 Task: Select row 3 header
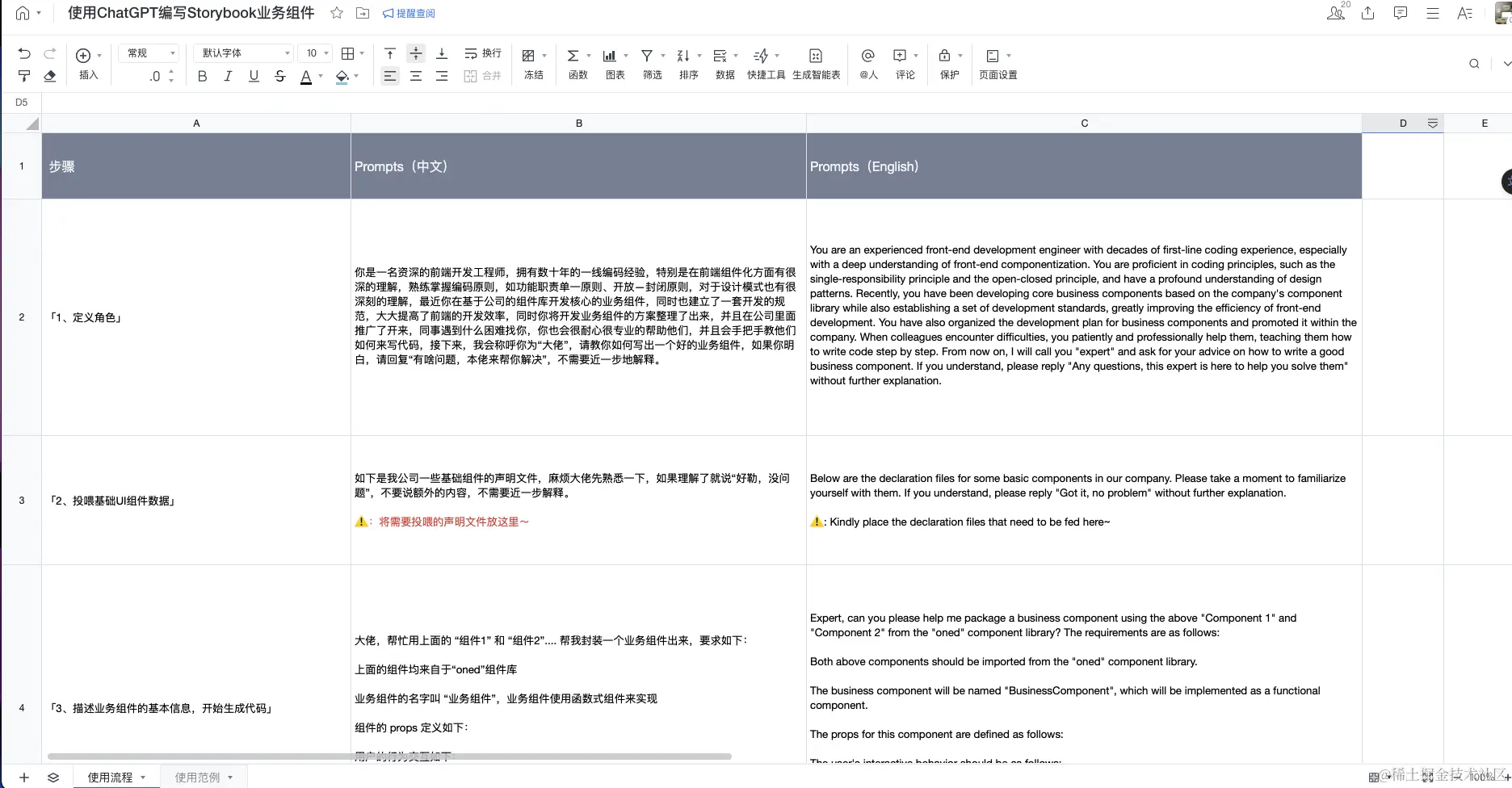click(22, 501)
